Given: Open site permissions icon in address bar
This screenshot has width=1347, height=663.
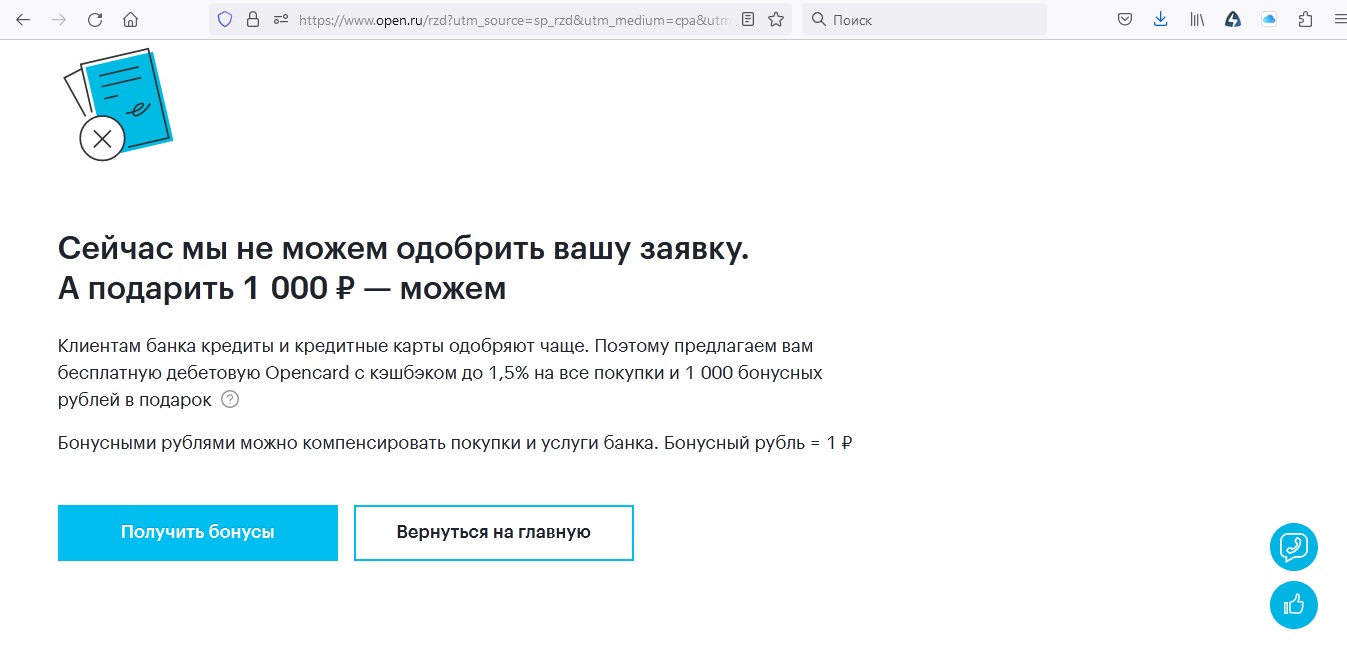Looking at the screenshot, I should (280, 19).
